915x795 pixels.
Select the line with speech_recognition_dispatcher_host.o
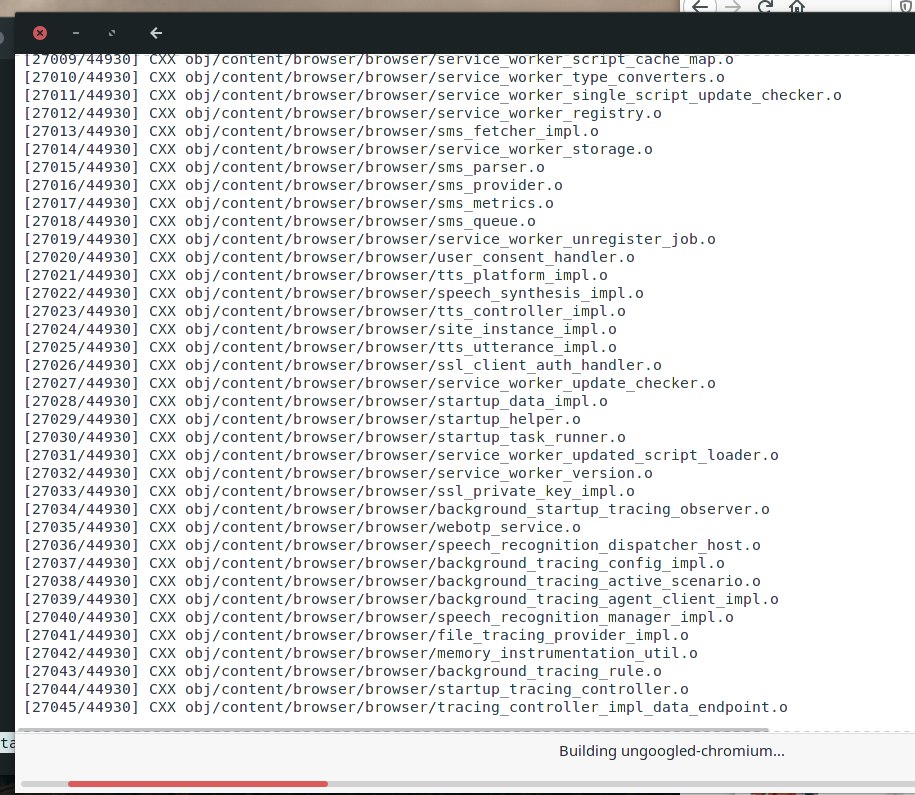pyautogui.click(x=392, y=548)
